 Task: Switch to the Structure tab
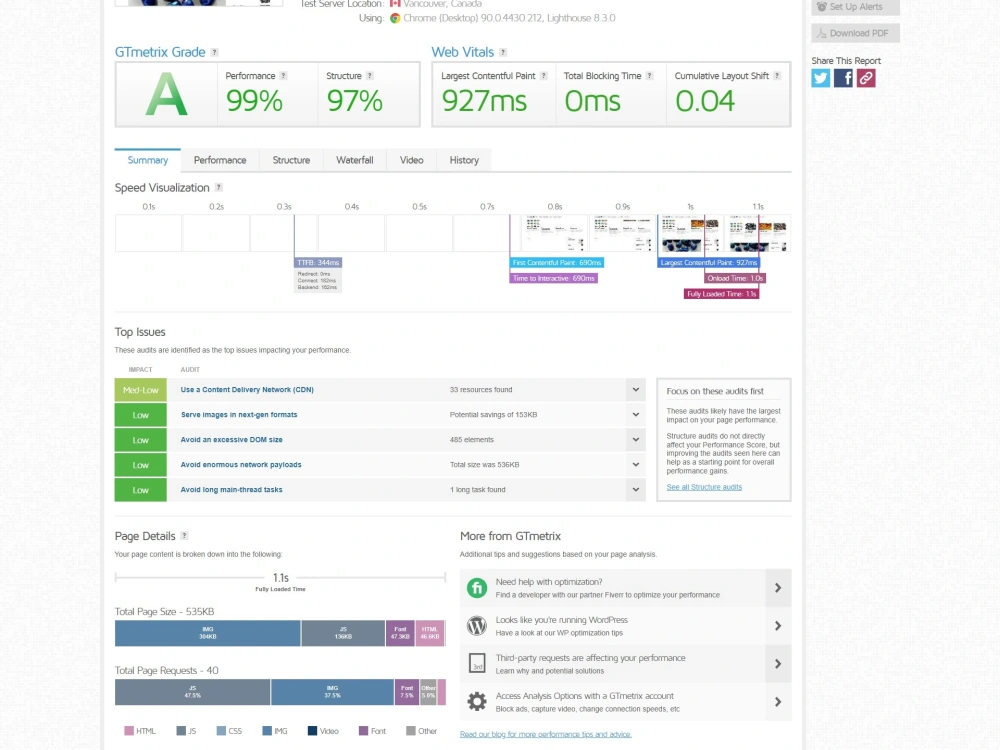(291, 160)
